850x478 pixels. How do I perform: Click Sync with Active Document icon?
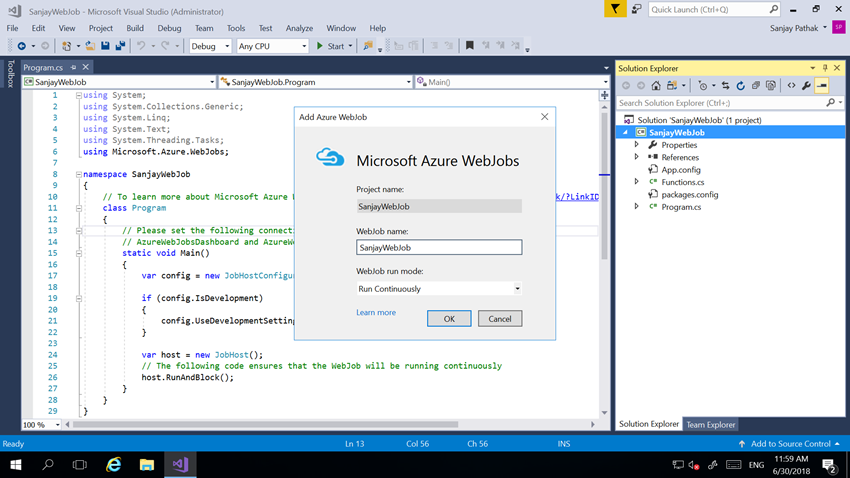pyautogui.click(x=725, y=86)
